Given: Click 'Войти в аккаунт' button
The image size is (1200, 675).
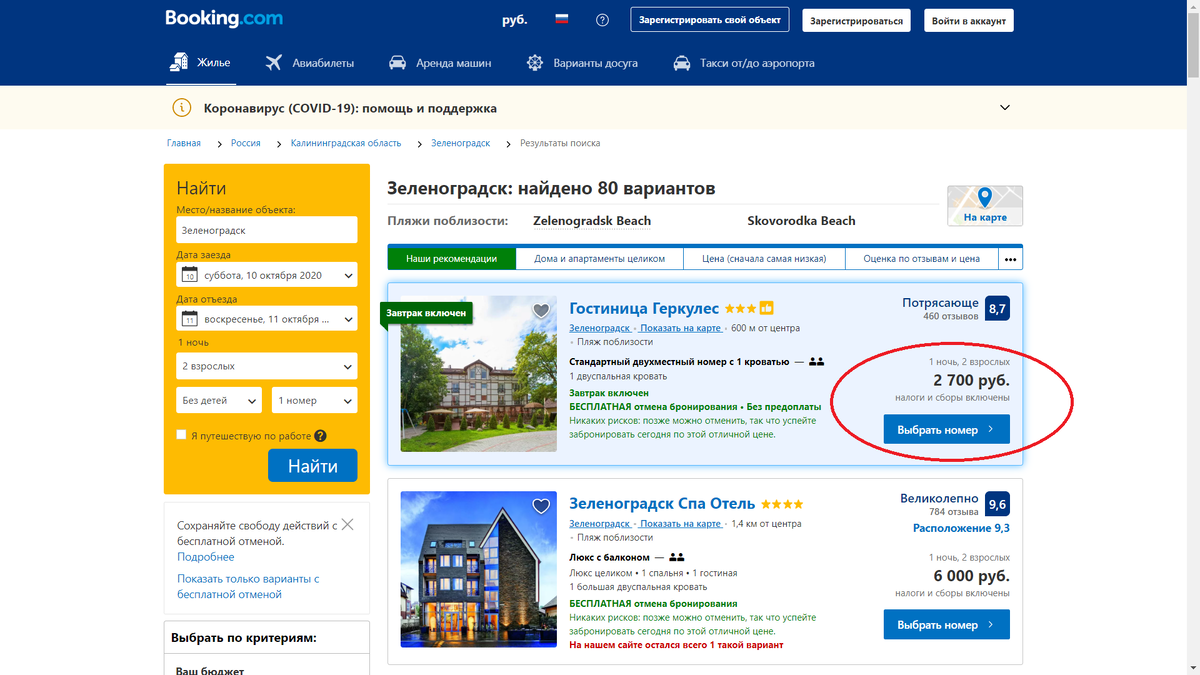Looking at the screenshot, I should pos(969,20).
